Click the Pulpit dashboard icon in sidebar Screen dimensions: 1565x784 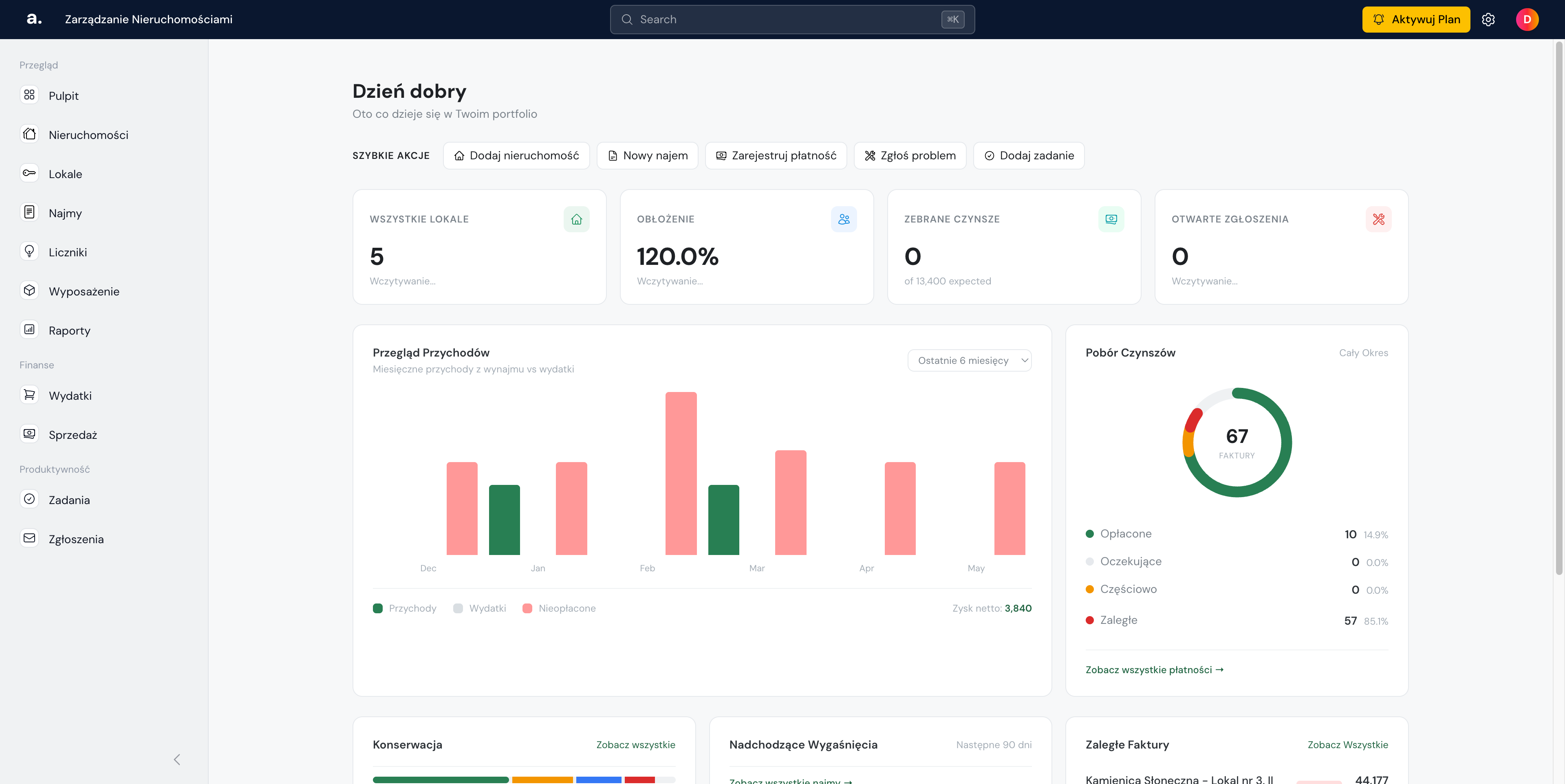pos(29,95)
